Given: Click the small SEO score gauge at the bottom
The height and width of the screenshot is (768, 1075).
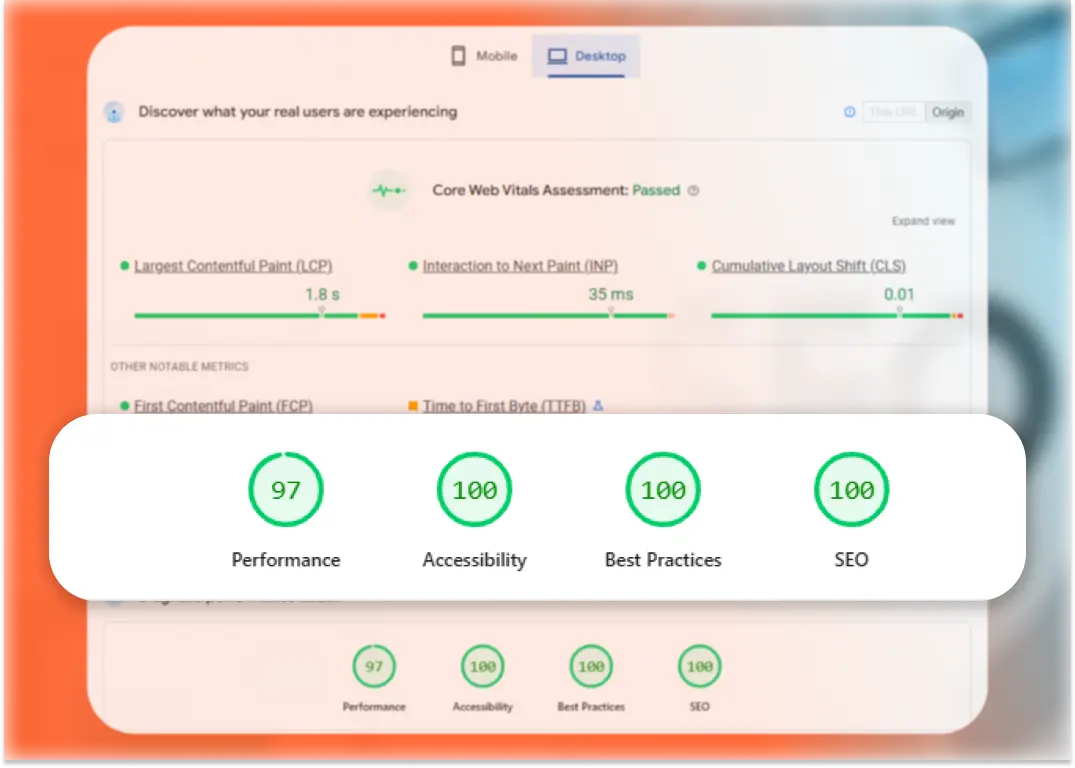Looking at the screenshot, I should click(699, 665).
